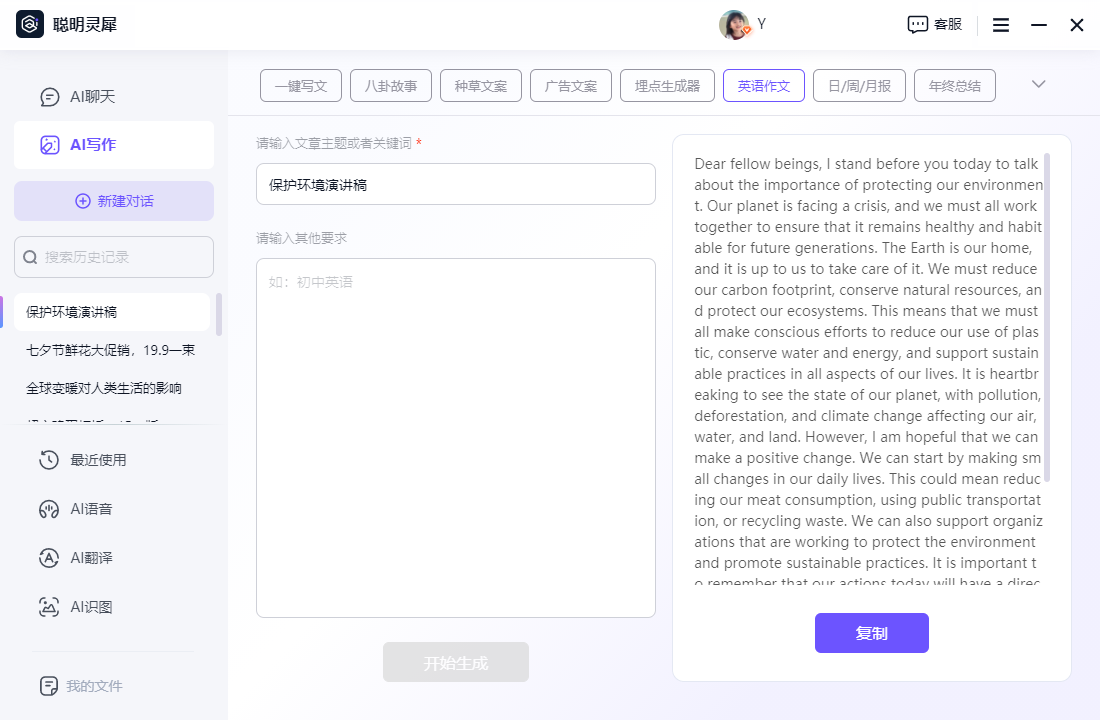Open the AI识图 image recognition icon
Screen dimensions: 1100x720
(x=49, y=607)
